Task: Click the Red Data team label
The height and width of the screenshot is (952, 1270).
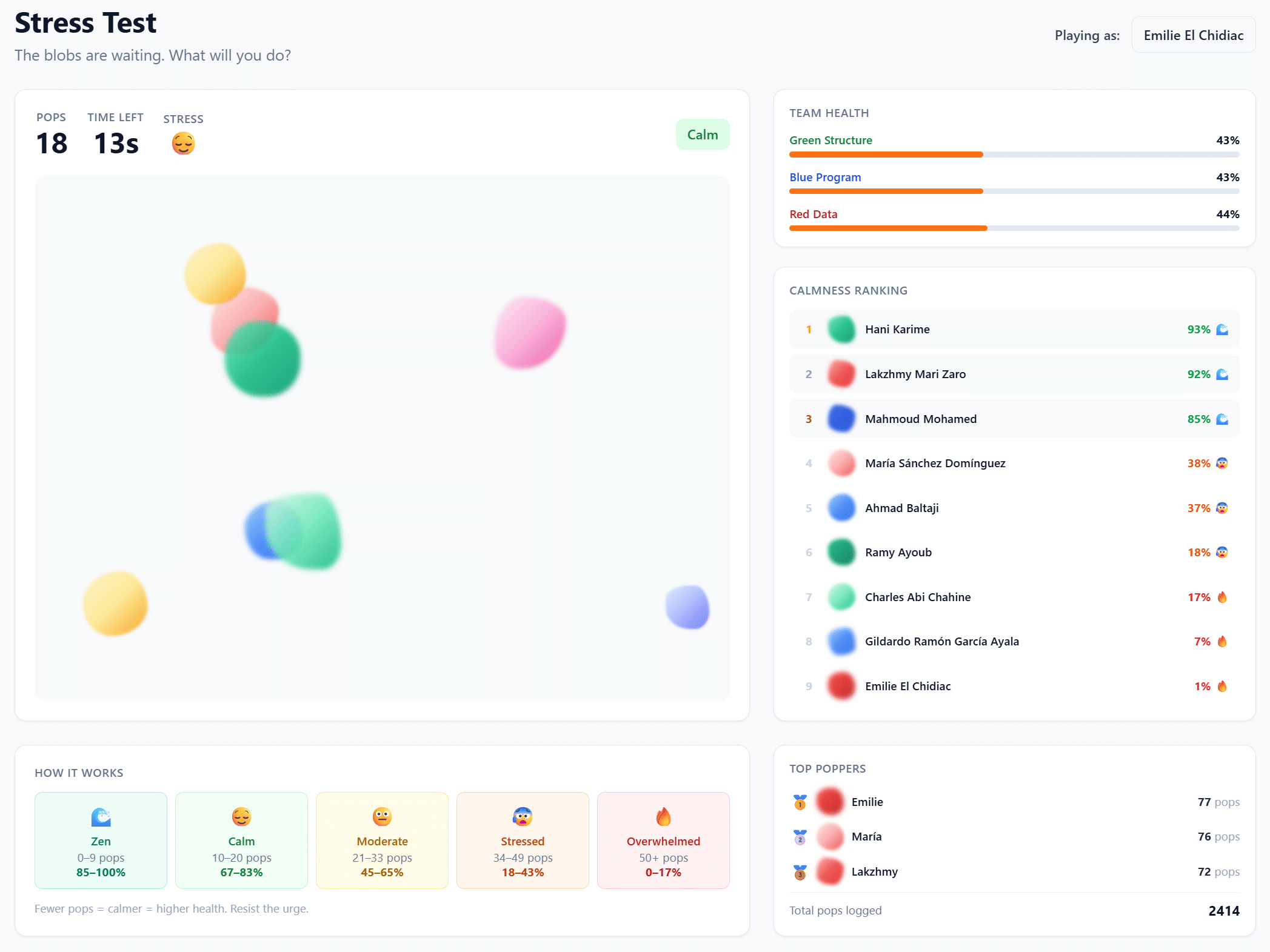Action: 813,214
